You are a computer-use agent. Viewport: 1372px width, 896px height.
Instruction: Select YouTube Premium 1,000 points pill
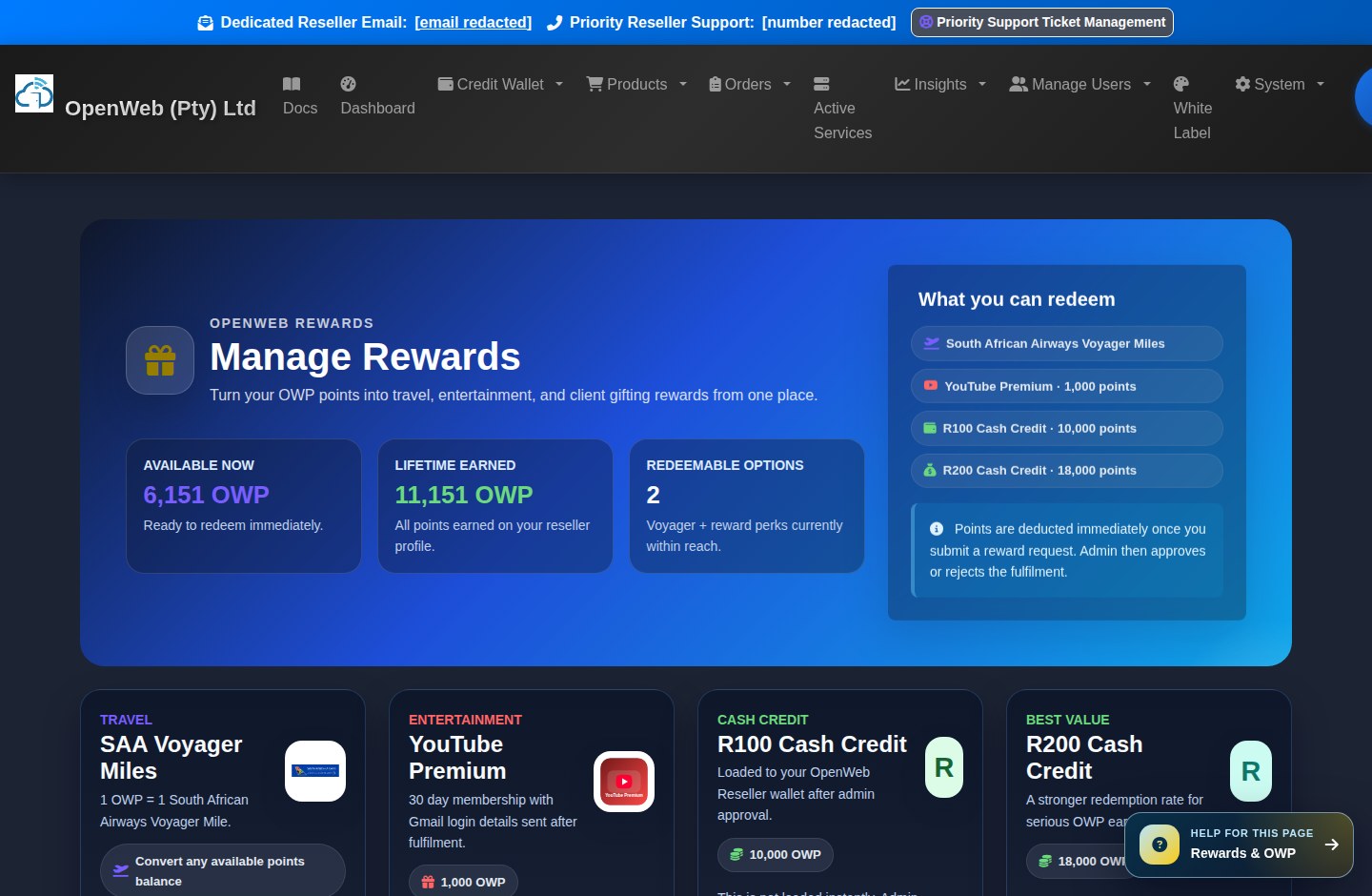click(1067, 386)
